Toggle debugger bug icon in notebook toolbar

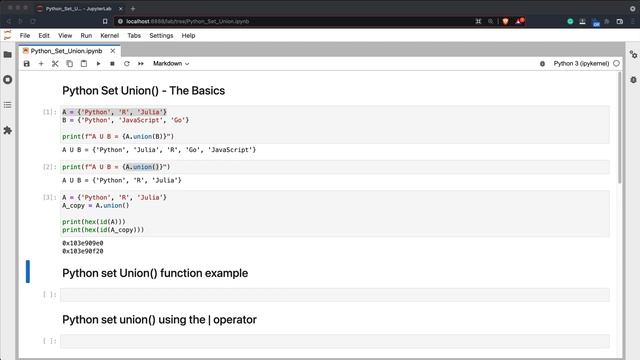point(542,64)
